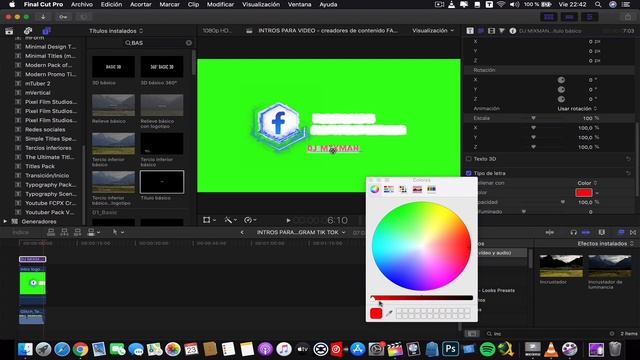The height and width of the screenshot is (360, 640).
Task: Adjust the brightness slider under the color wheel
Action: pyautogui.click(x=422, y=298)
